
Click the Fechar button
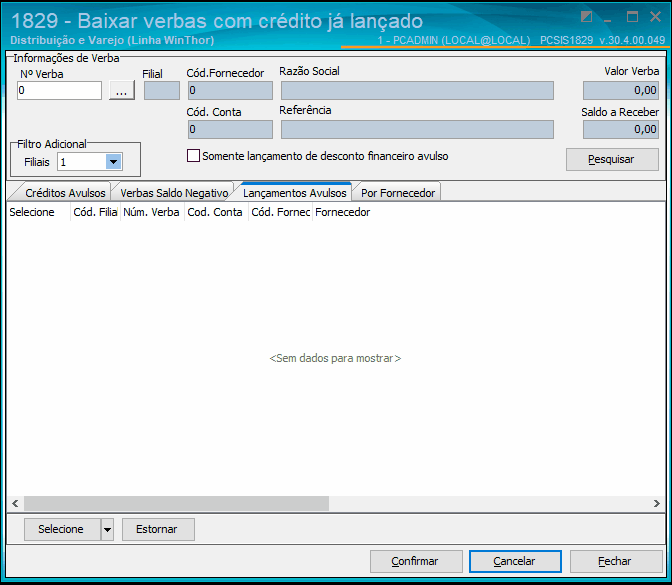pyautogui.click(x=616, y=561)
